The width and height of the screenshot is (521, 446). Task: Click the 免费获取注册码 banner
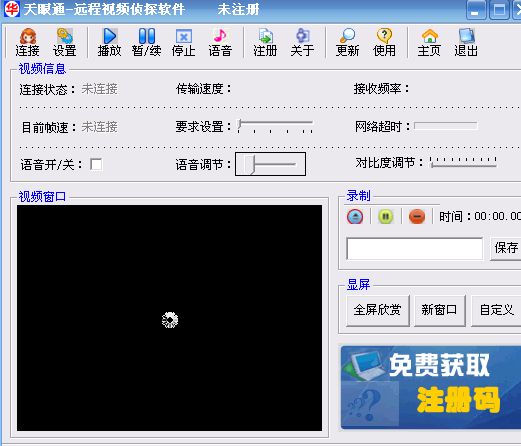[431, 387]
